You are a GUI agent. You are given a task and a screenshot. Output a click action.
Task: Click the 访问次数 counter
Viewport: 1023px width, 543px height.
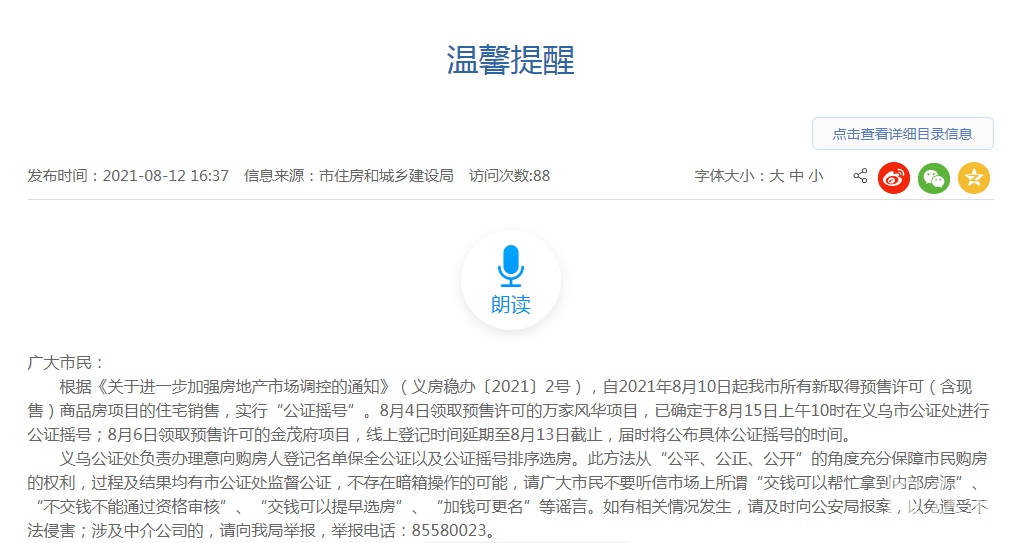tap(509, 176)
